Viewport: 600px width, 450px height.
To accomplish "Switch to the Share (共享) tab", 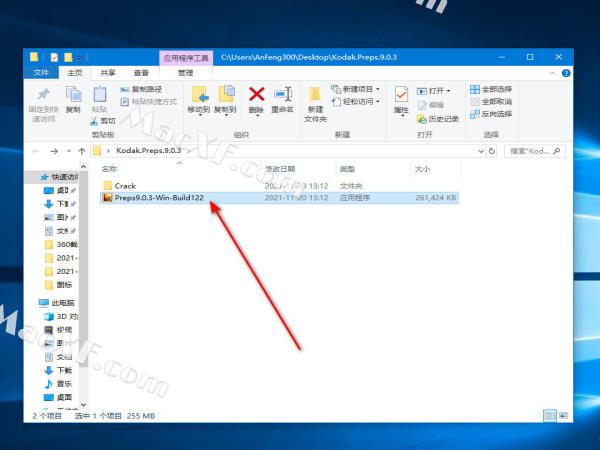I will pyautogui.click(x=108, y=72).
